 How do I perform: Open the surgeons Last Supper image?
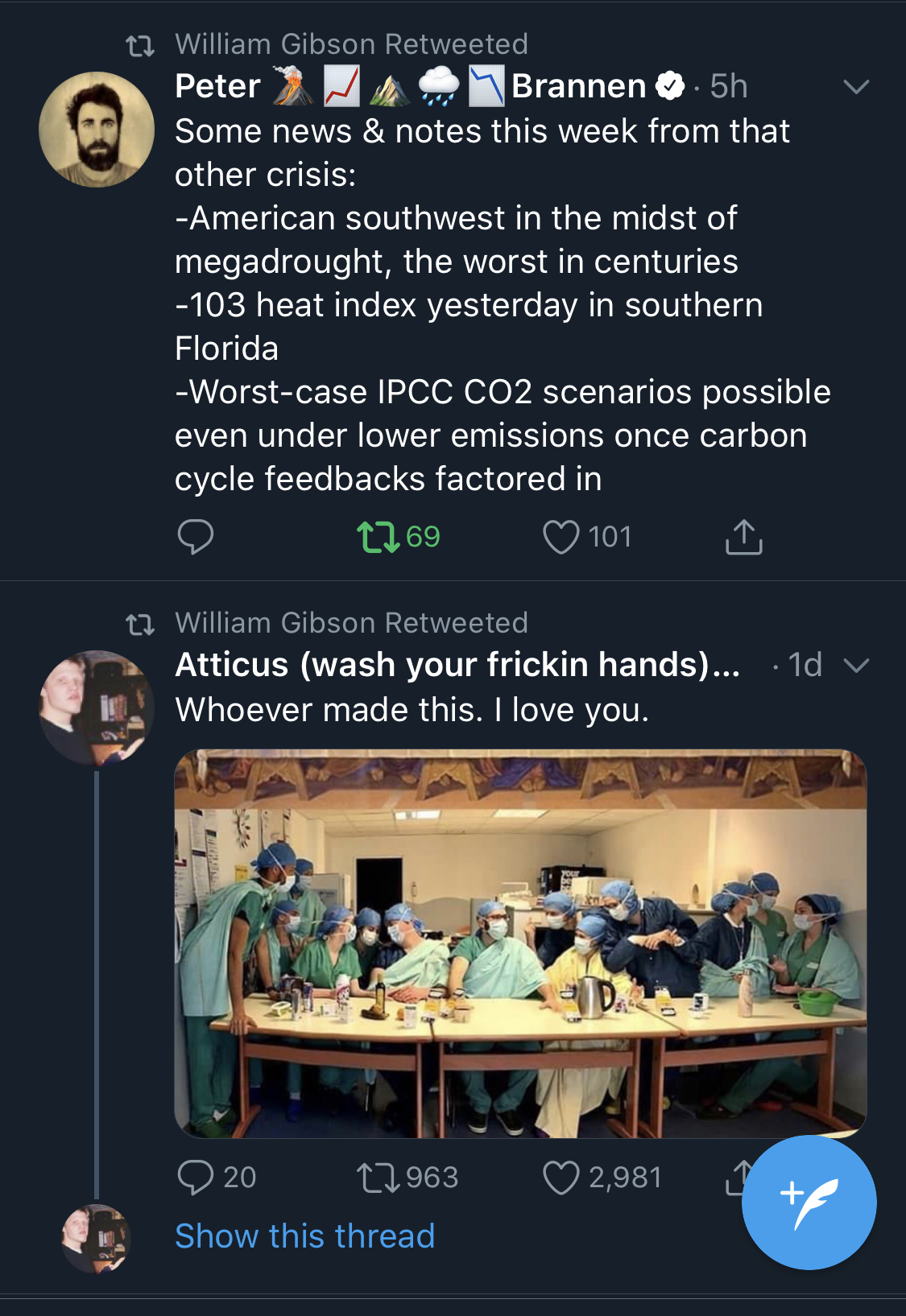520,943
